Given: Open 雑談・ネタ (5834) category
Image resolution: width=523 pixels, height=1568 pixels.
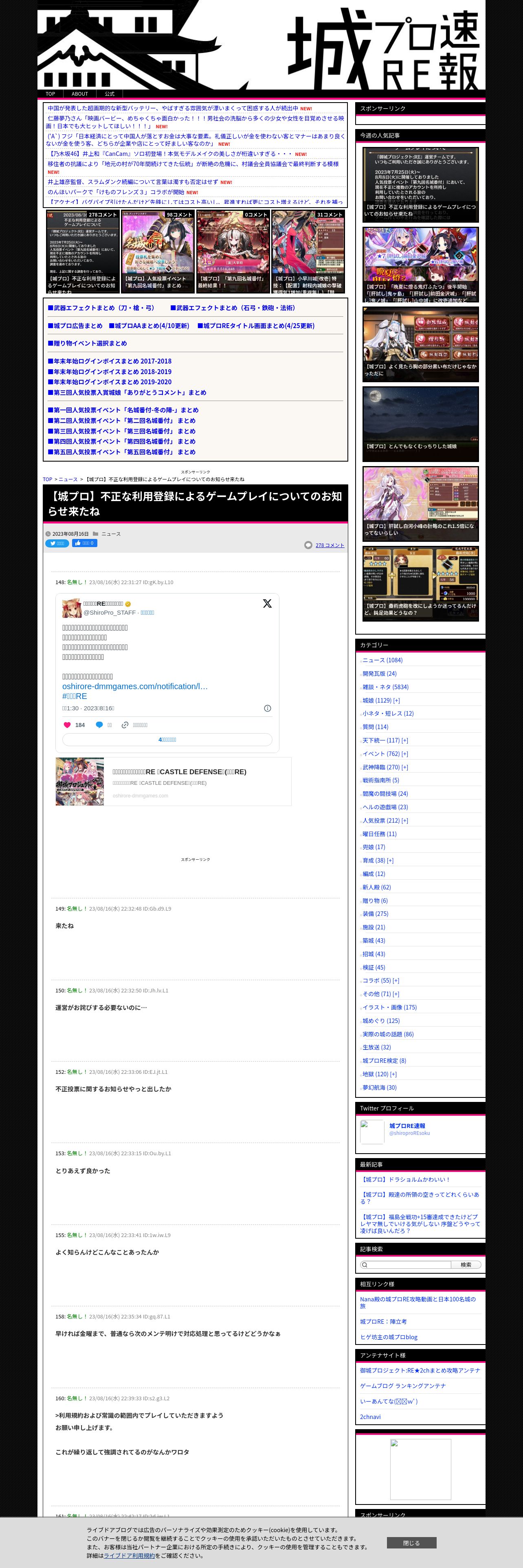Looking at the screenshot, I should click(x=385, y=687).
